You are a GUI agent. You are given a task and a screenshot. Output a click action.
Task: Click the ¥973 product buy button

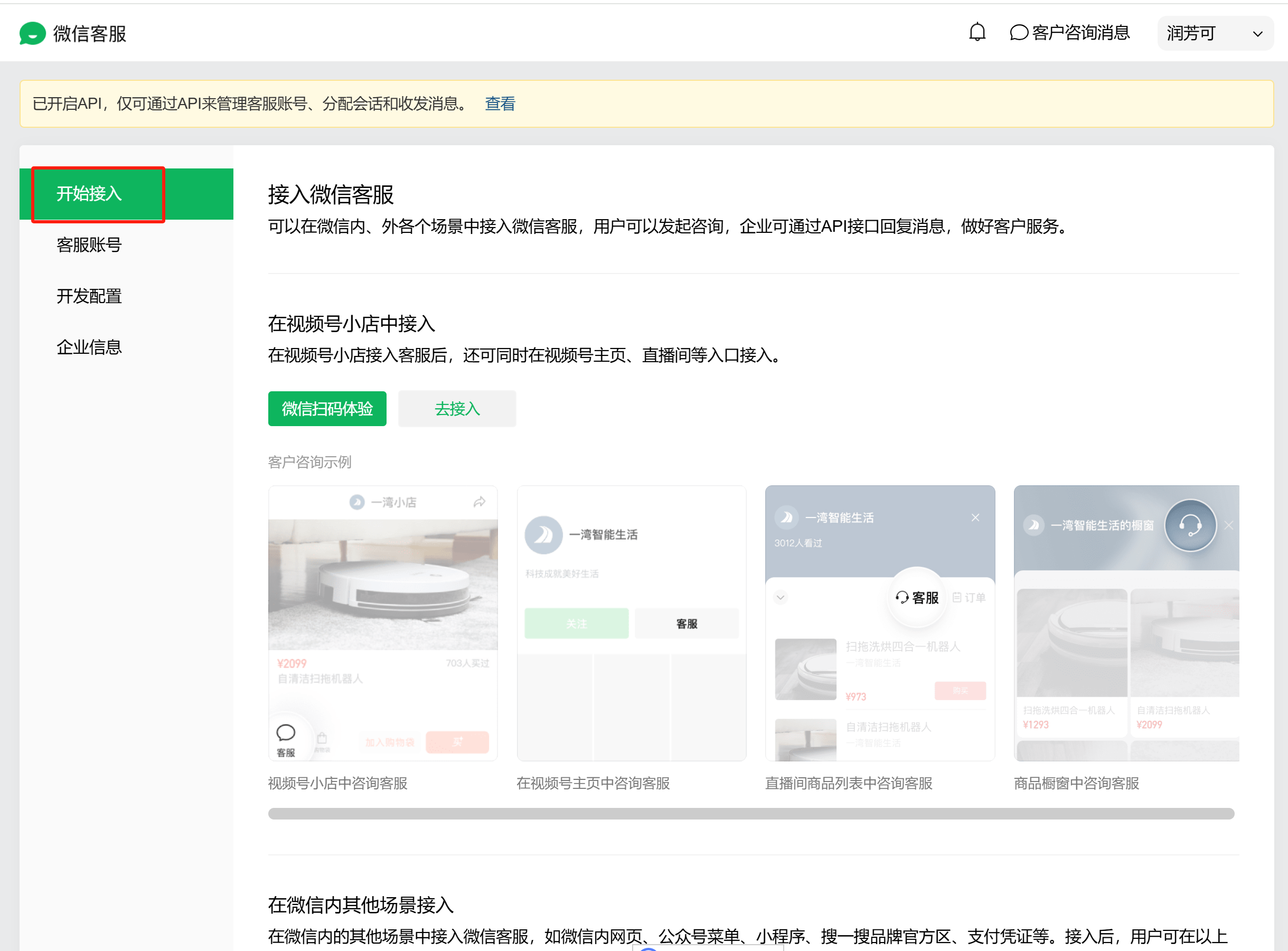click(960, 690)
